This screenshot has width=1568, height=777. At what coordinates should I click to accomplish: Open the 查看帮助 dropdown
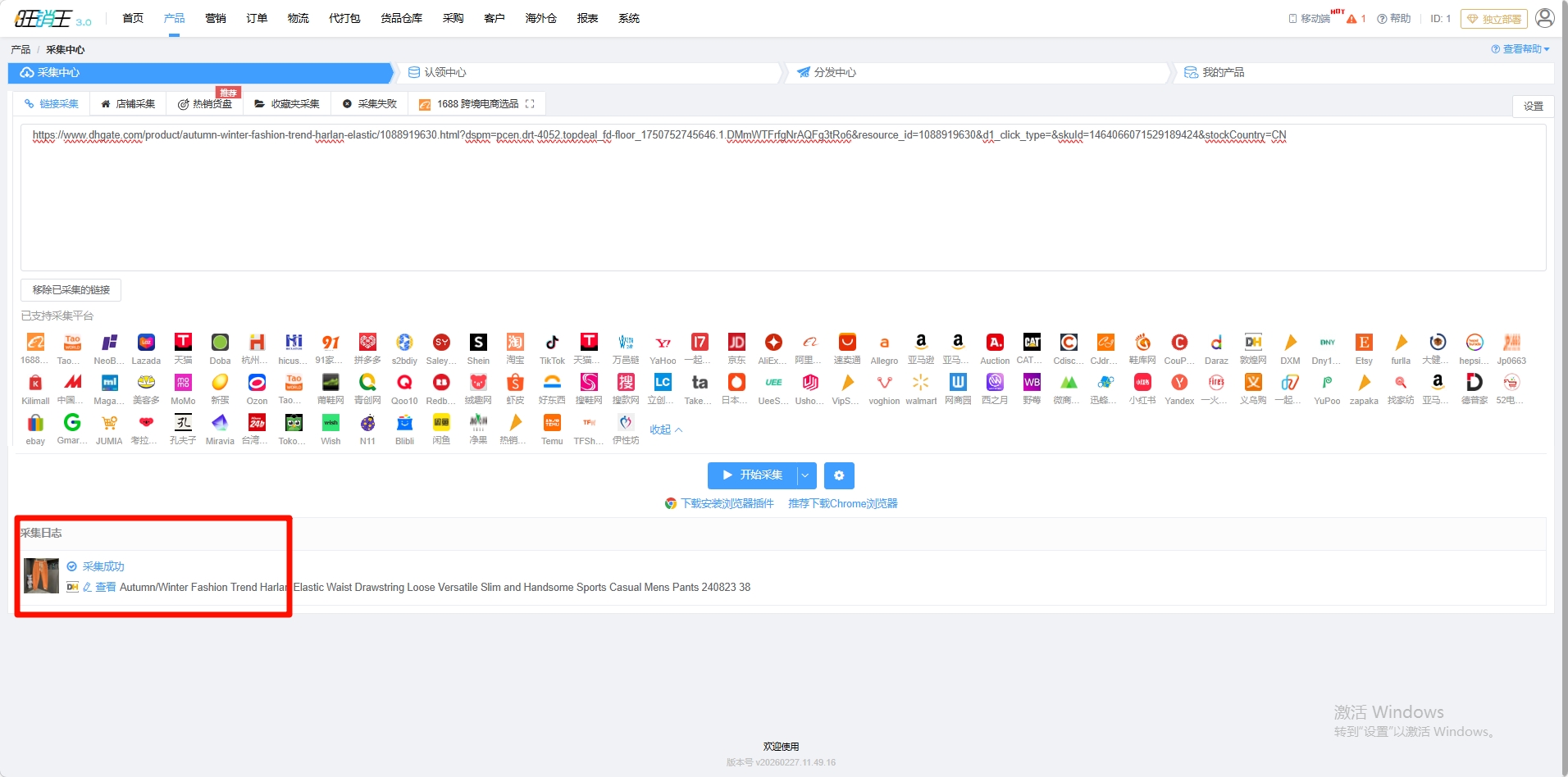click(x=1520, y=49)
